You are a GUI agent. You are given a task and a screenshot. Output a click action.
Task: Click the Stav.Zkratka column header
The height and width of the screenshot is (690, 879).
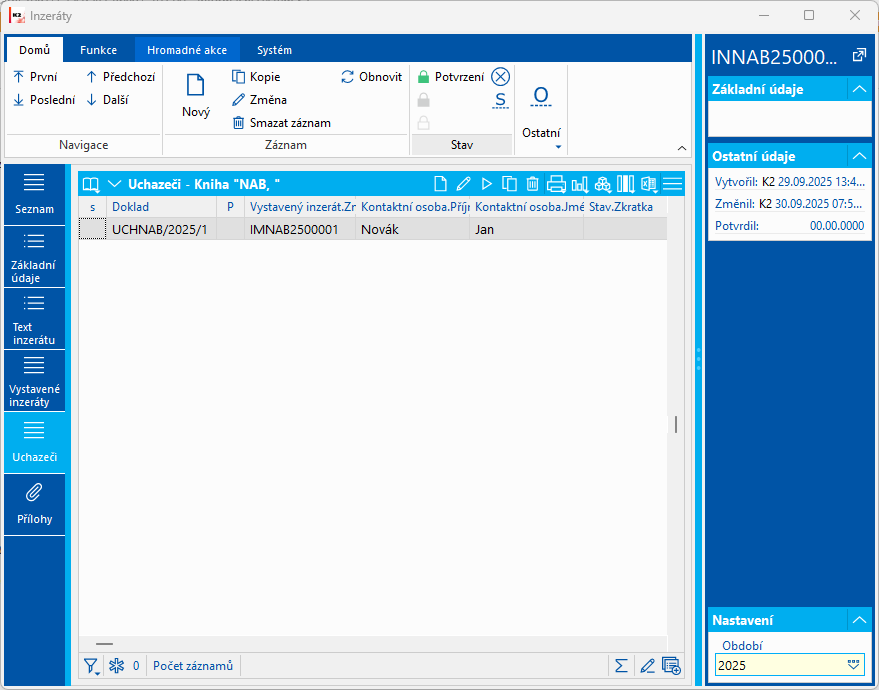625,207
